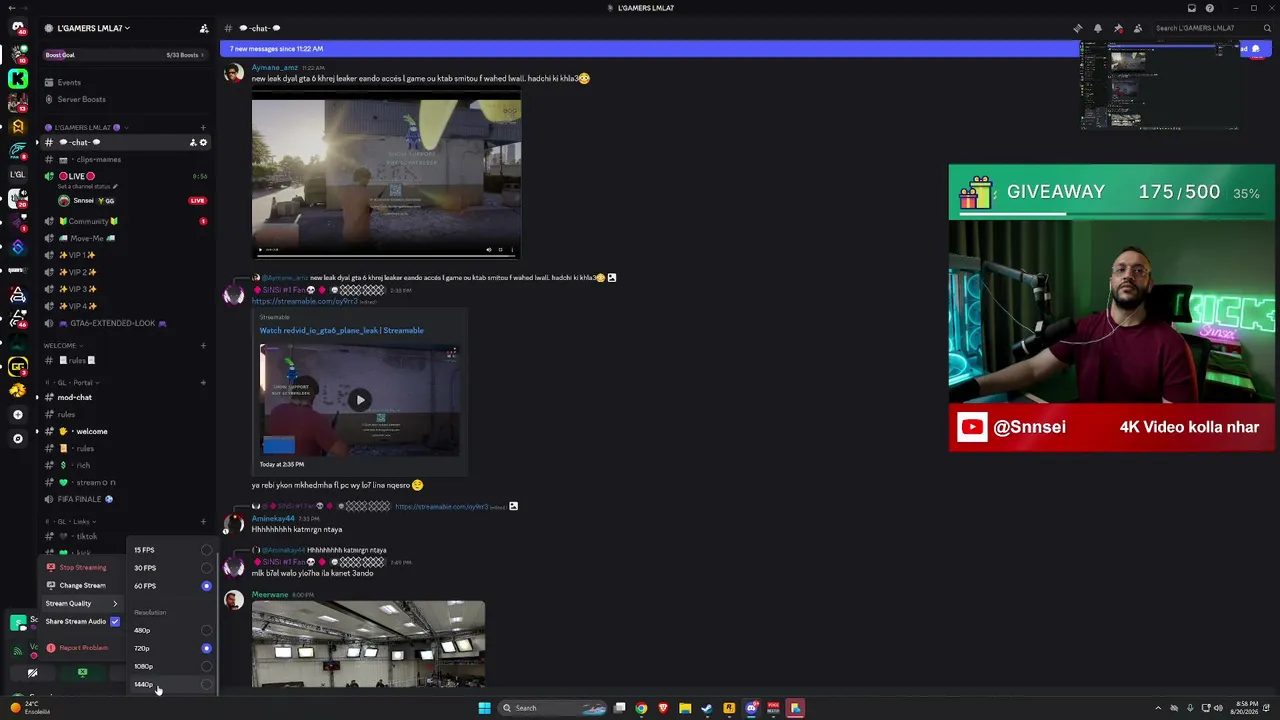Click Invite to Server icon beside server name
Image resolution: width=1280 pixels, height=720 pixels.
(204, 28)
